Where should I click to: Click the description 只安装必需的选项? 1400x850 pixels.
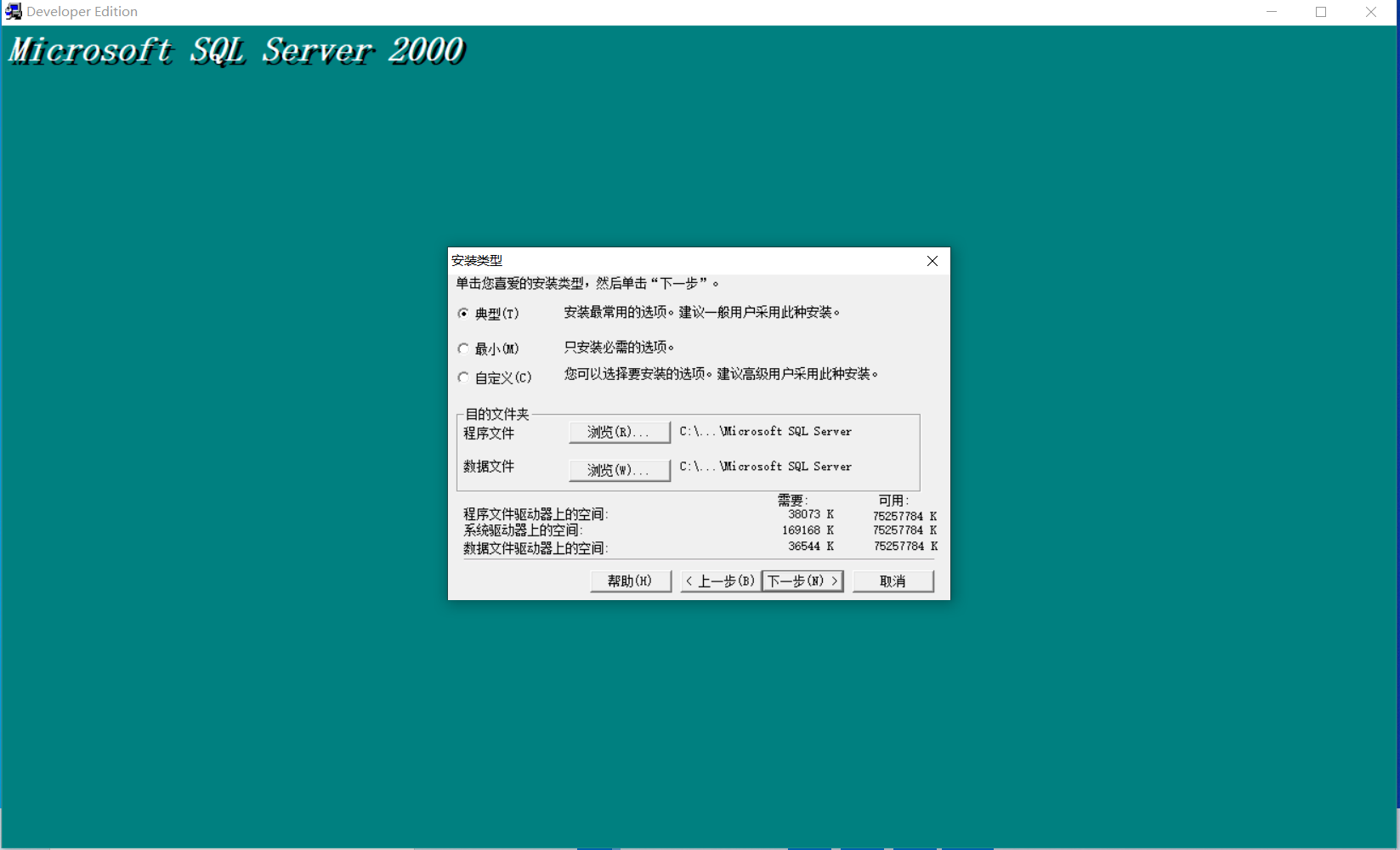(x=620, y=347)
